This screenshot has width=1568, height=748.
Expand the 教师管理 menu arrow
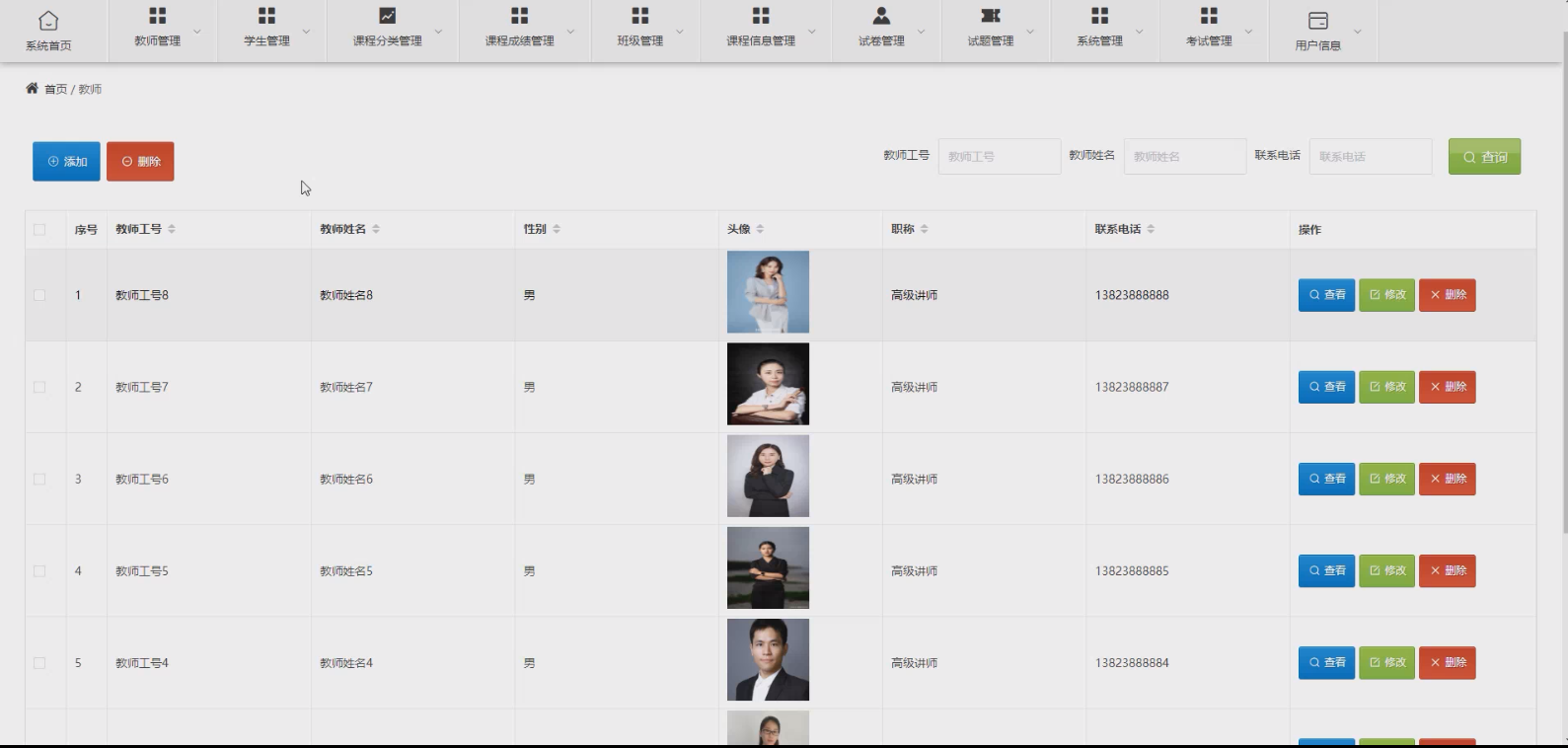(197, 32)
